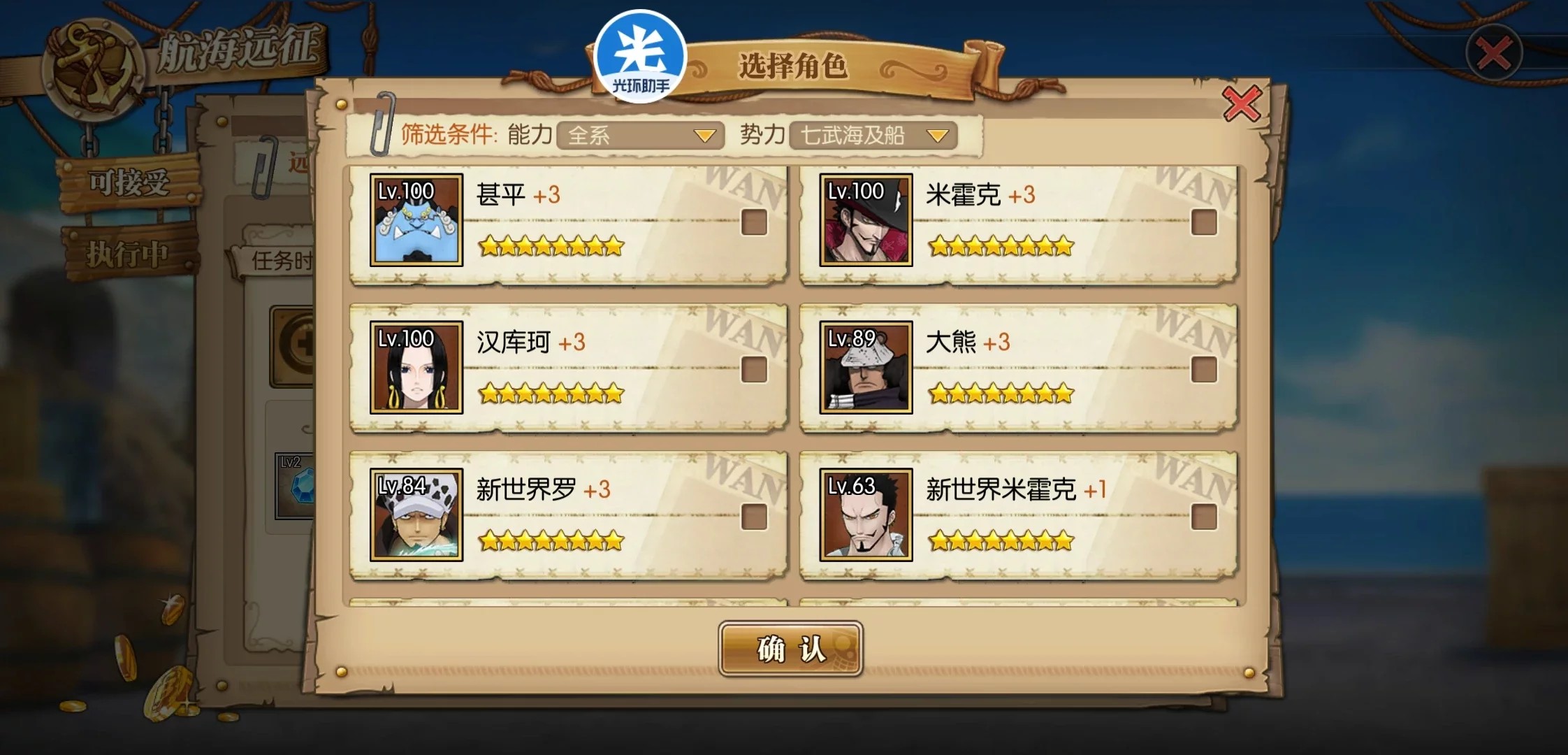Tap Mihawk's portrait icon (米霍克)
This screenshot has width=1568, height=755.
tap(866, 220)
